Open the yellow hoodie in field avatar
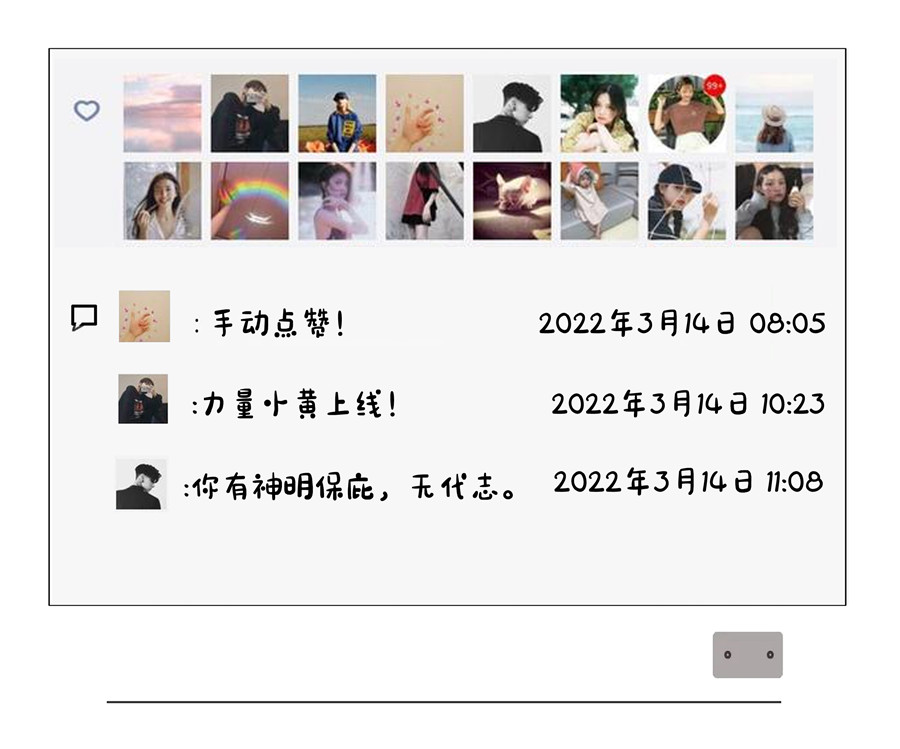This screenshot has height=749, width=900. pyautogui.click(x=338, y=113)
